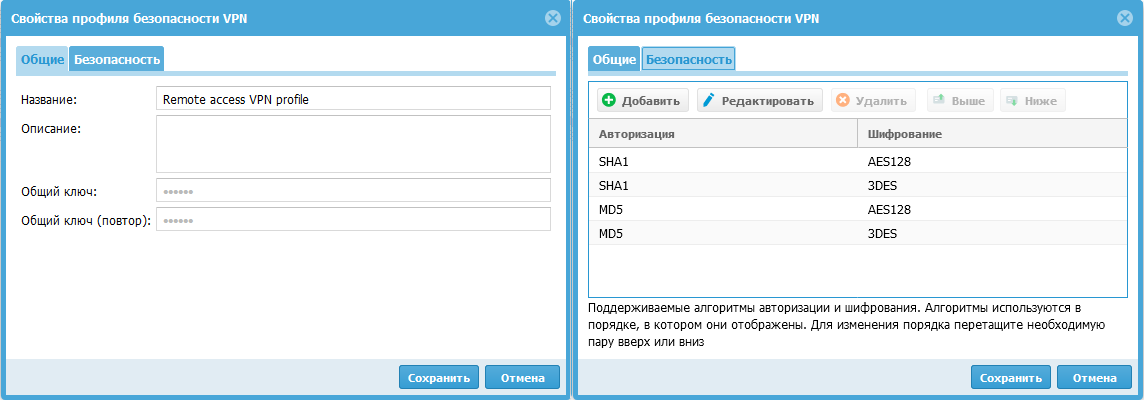The height and width of the screenshot is (400, 1144).
Task: Click the green plus Добавить button
Action: [642, 101]
